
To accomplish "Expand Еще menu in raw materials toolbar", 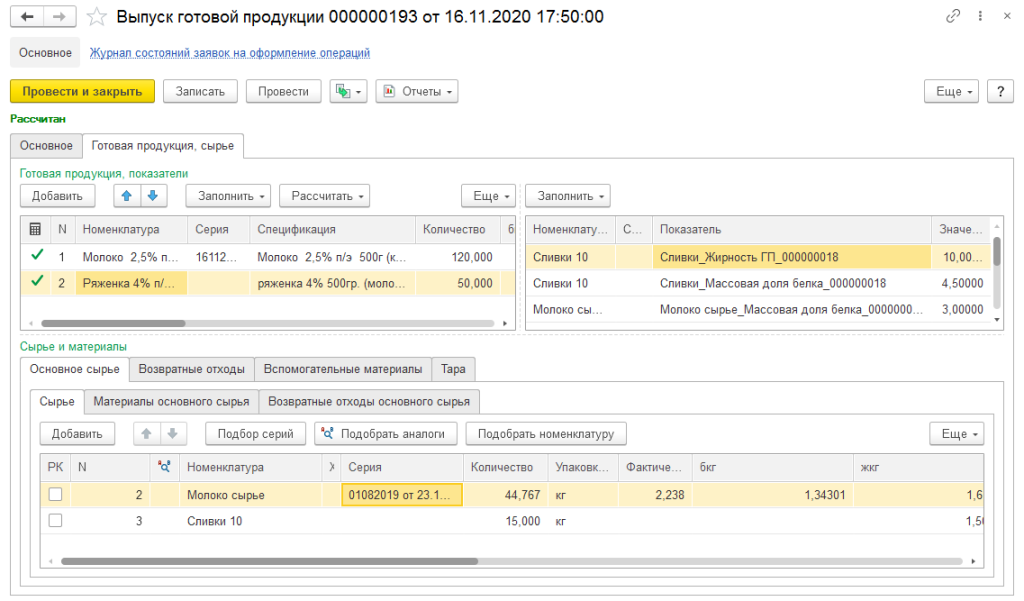I will [957, 433].
